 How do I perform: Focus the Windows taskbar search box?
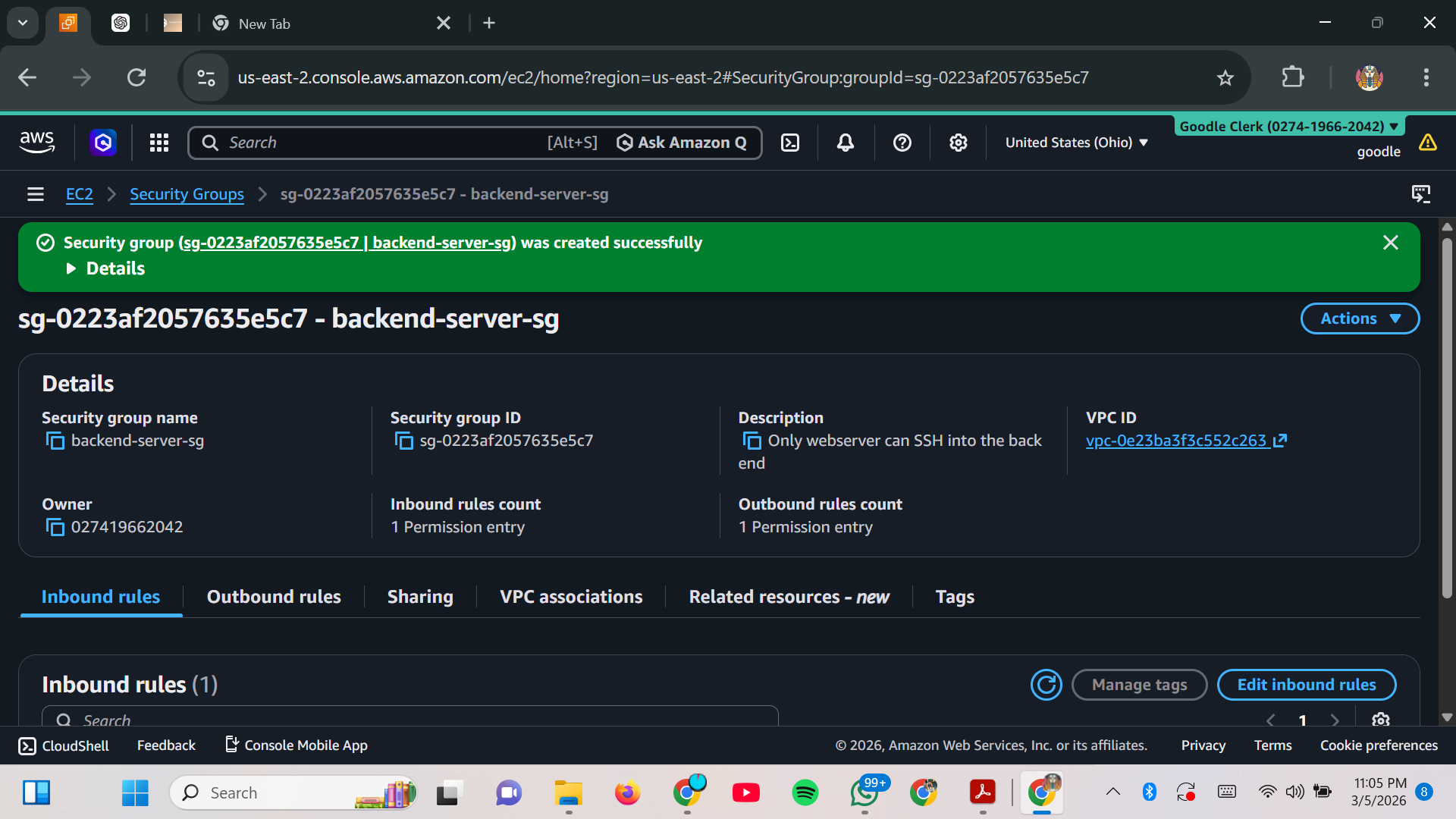coord(293,792)
